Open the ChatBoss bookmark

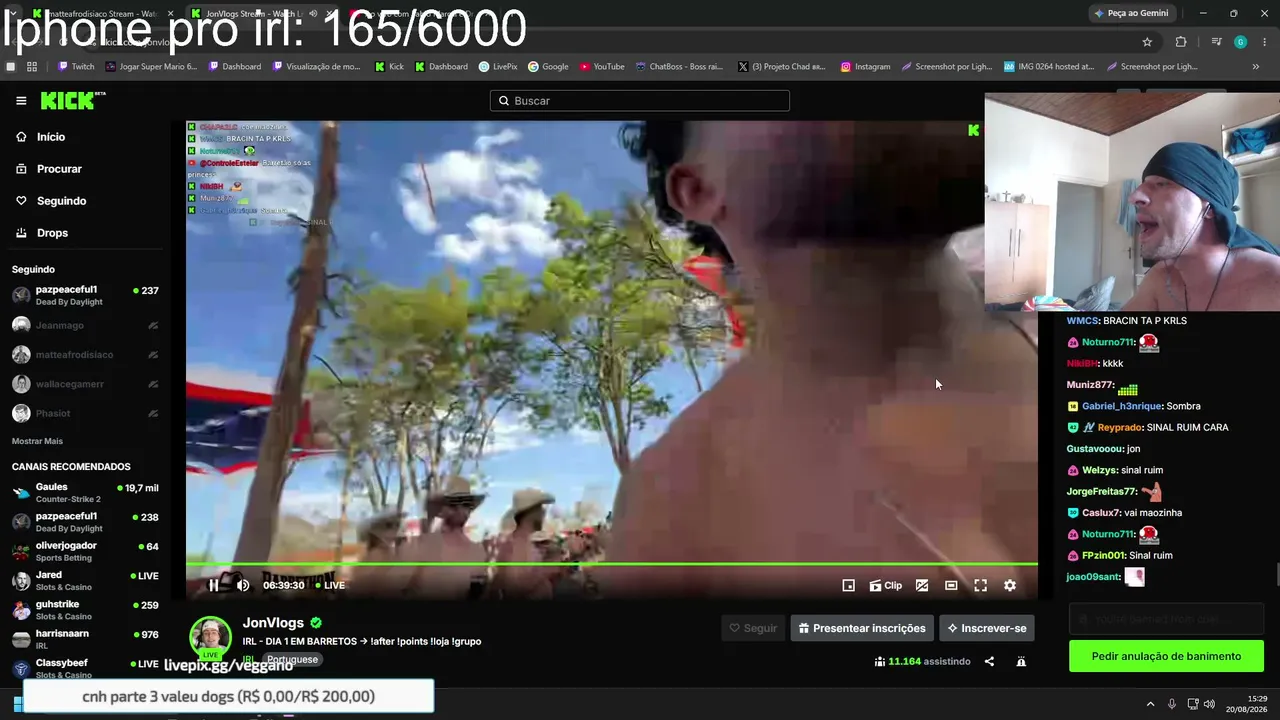[x=678, y=67]
